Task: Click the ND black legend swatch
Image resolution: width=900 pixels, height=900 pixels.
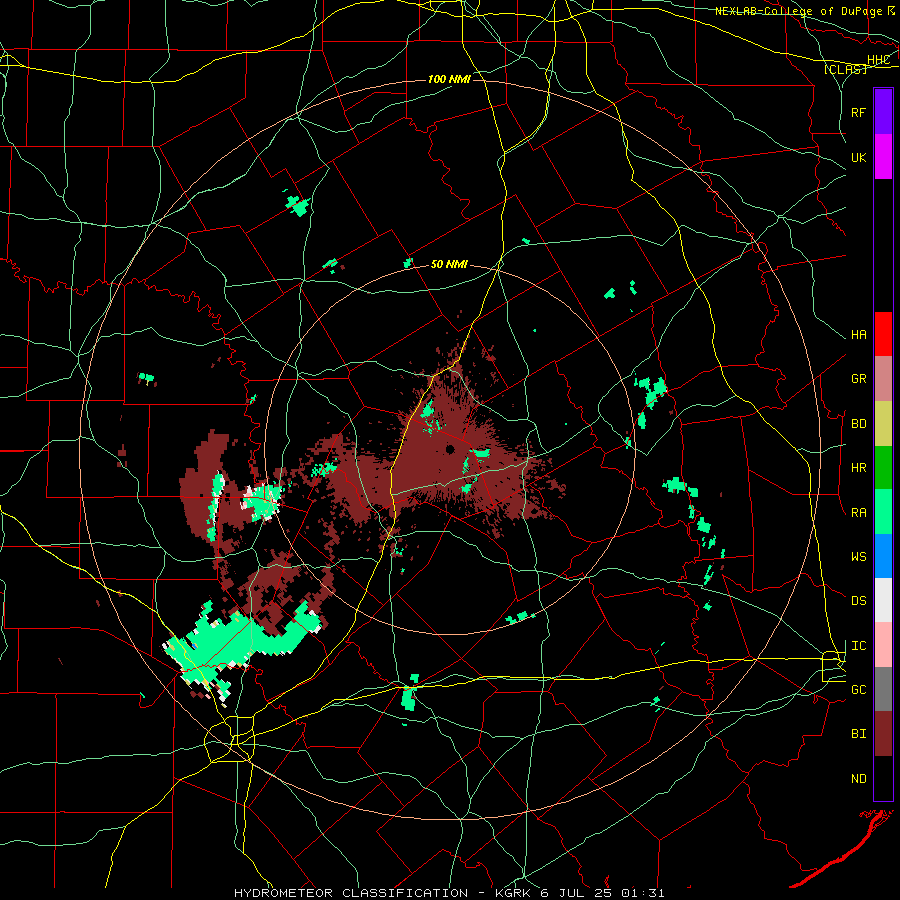Action: [883, 778]
